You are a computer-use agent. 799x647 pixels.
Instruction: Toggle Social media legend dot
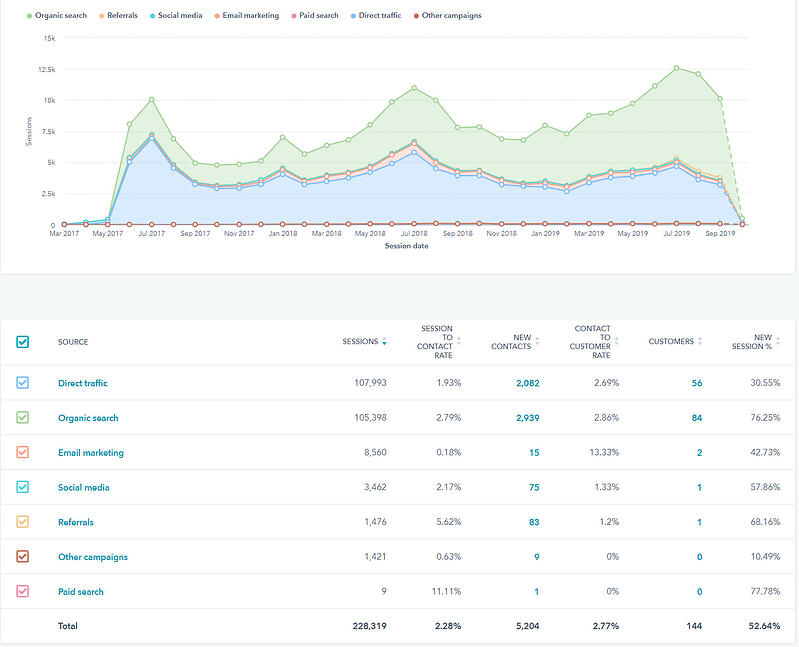(x=152, y=16)
